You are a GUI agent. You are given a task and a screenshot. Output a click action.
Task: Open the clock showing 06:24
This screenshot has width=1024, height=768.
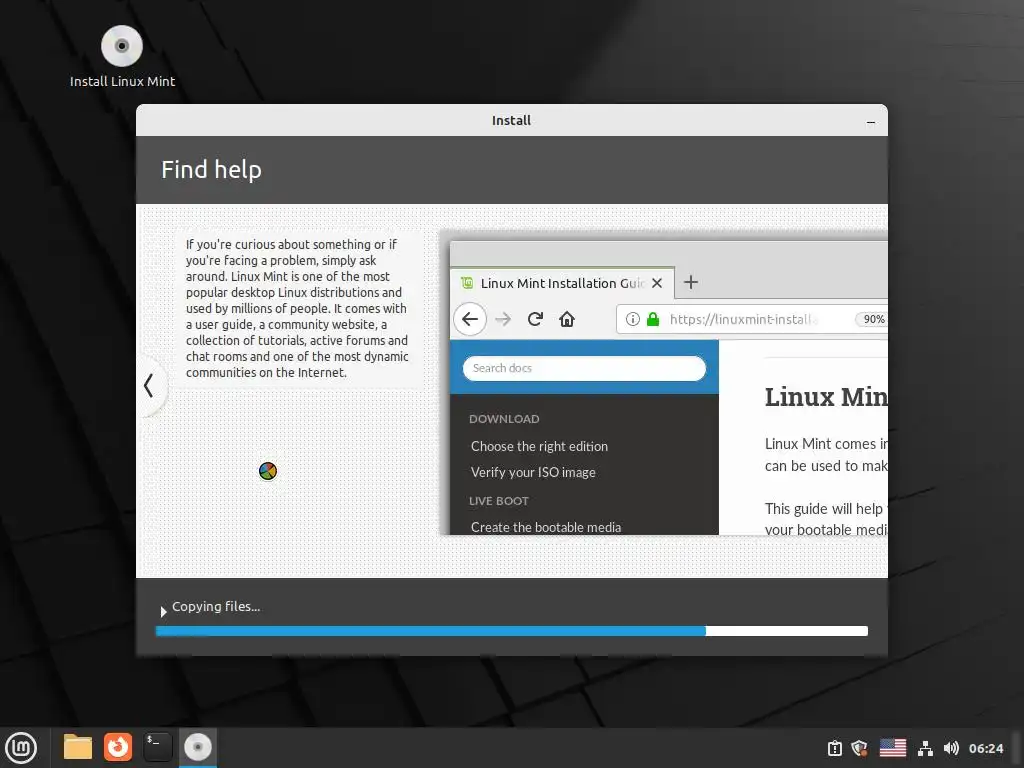coord(986,748)
